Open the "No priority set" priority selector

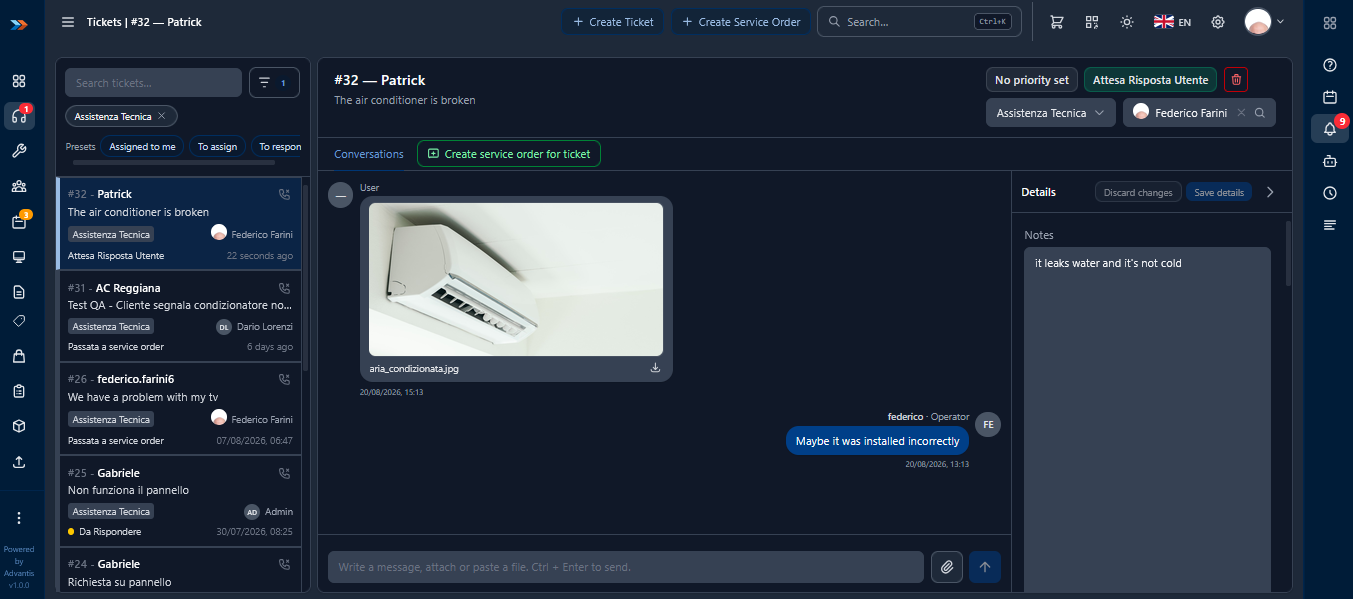[x=1032, y=80]
